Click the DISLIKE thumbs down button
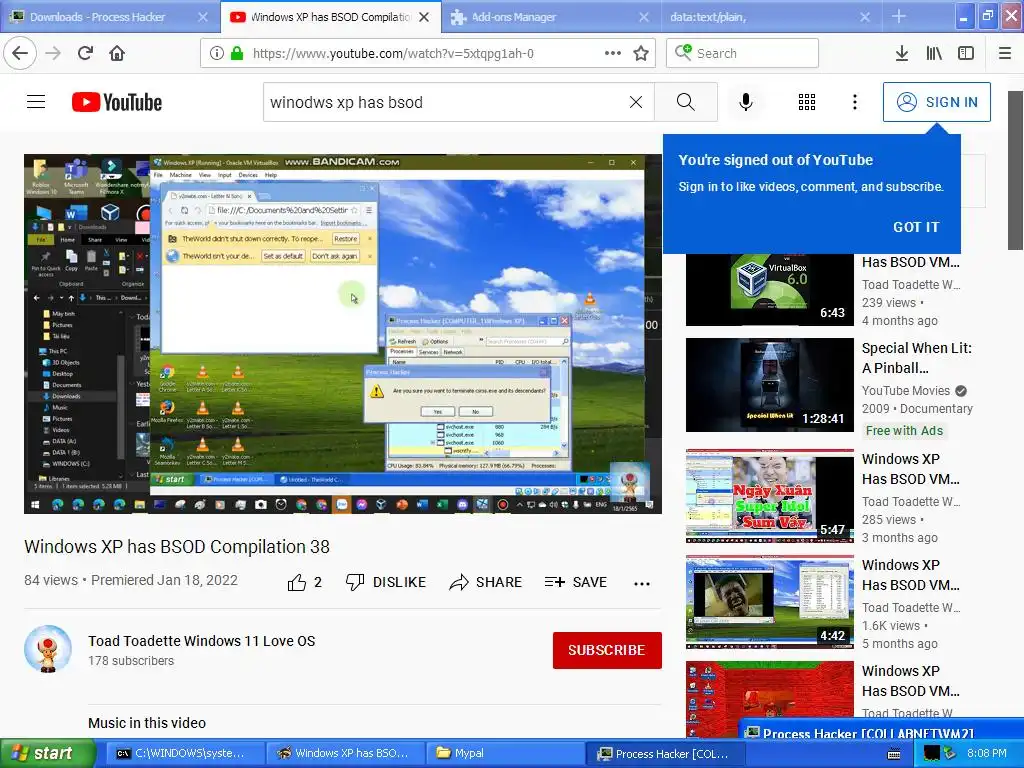This screenshot has height=768, width=1024. coord(386,582)
